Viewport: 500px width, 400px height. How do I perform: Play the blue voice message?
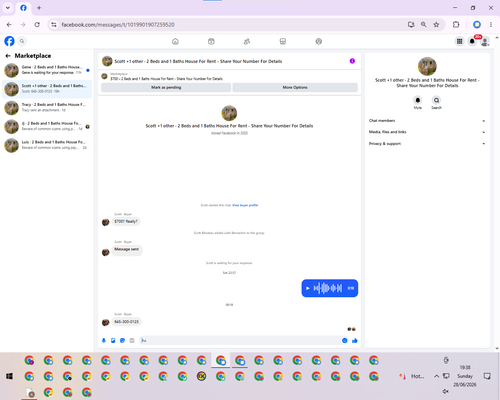[x=308, y=288]
